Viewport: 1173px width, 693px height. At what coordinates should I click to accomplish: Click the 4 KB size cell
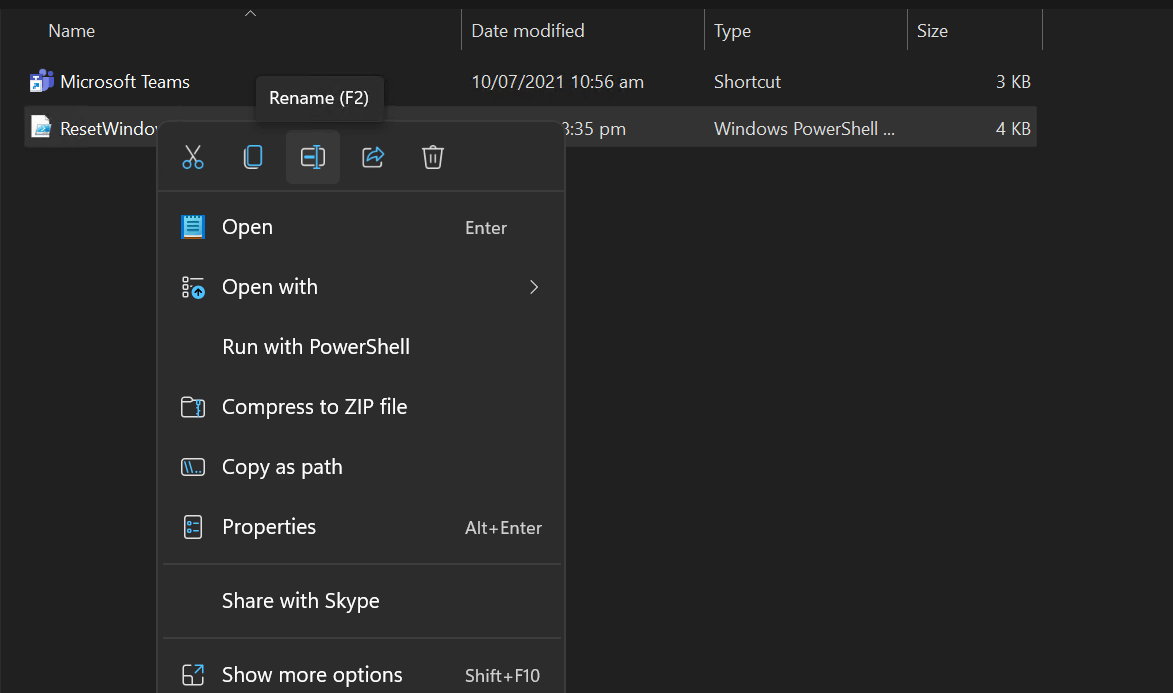click(x=1013, y=129)
